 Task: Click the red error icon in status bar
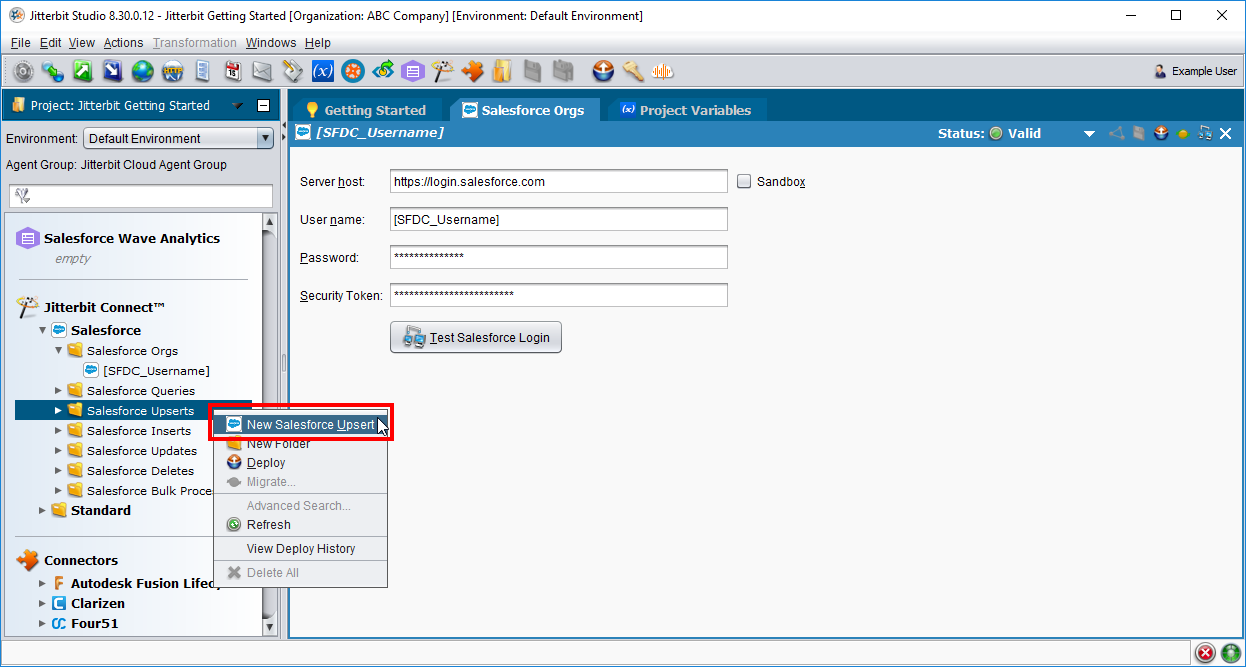(x=1206, y=653)
